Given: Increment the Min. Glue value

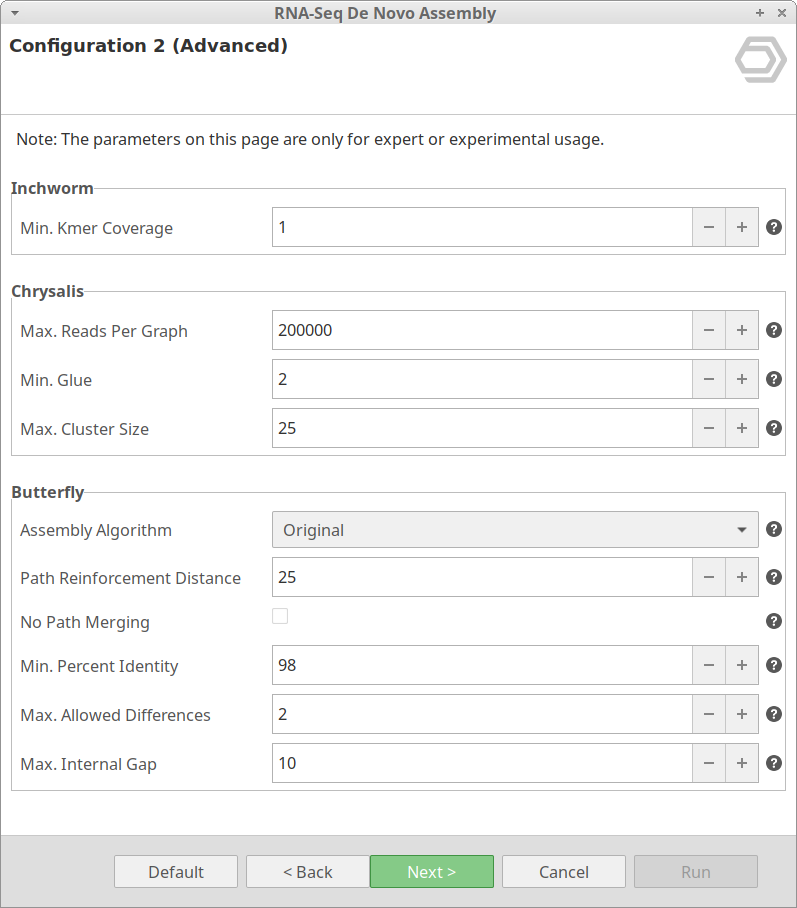Looking at the screenshot, I should [x=741, y=379].
